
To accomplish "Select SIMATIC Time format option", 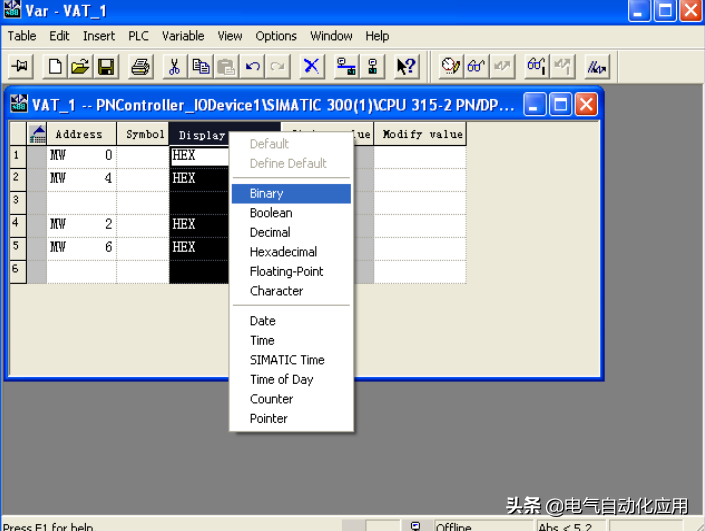I will (287, 360).
